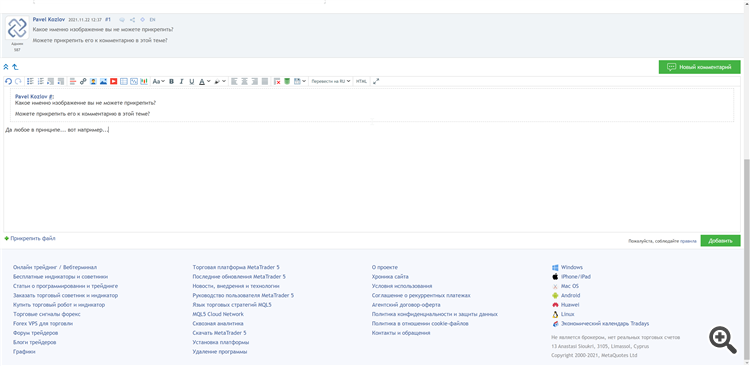
Task: Translate the comment with the EN link
Action: point(152,20)
